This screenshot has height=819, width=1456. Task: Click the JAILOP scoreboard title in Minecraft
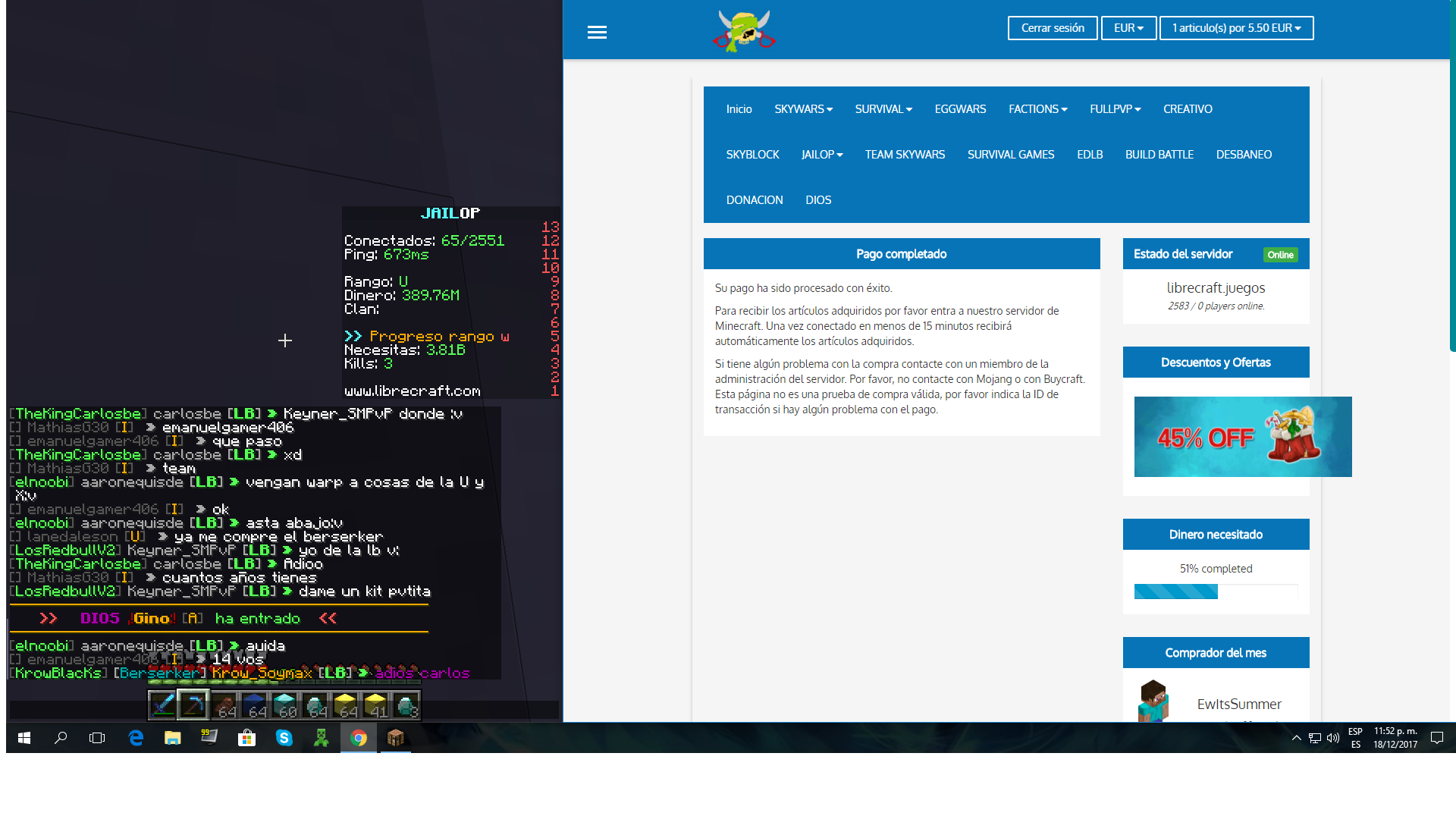450,214
